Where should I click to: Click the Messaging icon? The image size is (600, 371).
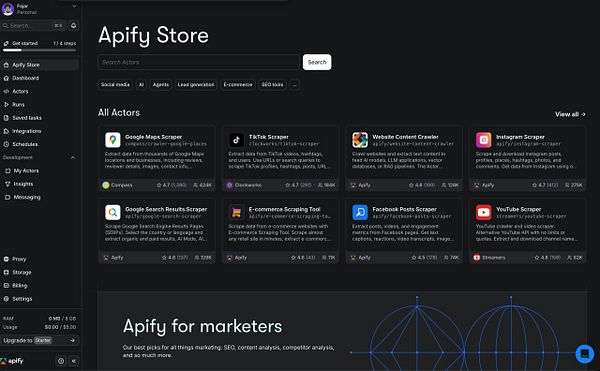(8, 197)
